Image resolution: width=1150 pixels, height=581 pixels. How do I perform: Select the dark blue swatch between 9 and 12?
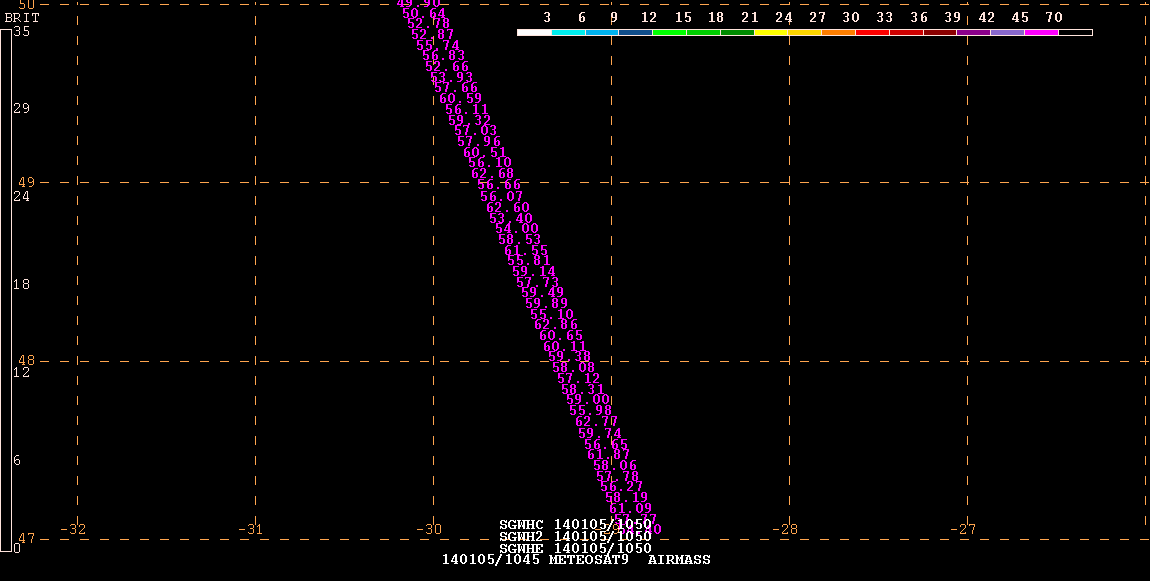click(x=636, y=32)
